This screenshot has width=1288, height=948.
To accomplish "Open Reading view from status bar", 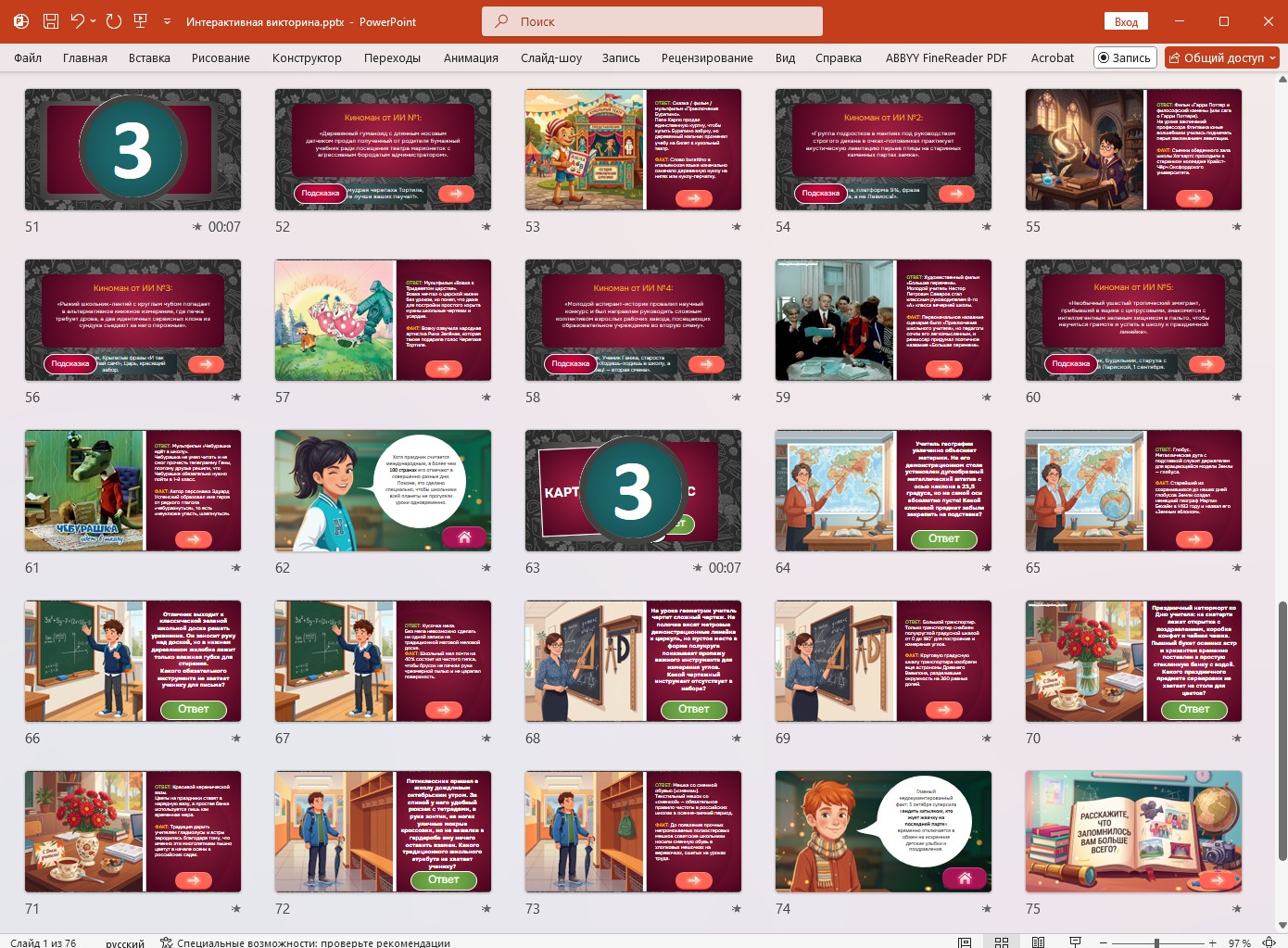I will [1038, 942].
